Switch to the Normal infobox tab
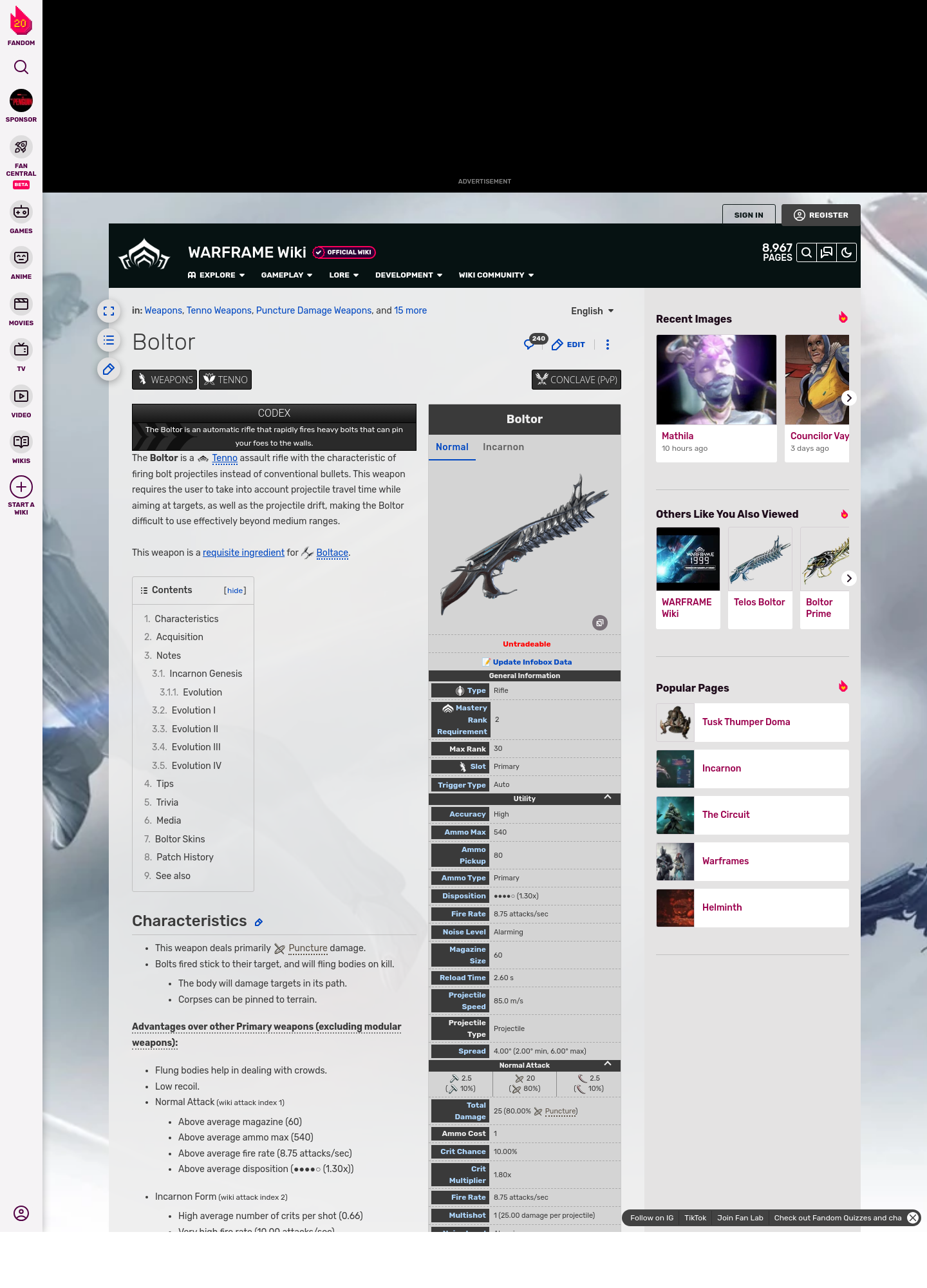The height and width of the screenshot is (1288, 927). pyautogui.click(x=452, y=447)
